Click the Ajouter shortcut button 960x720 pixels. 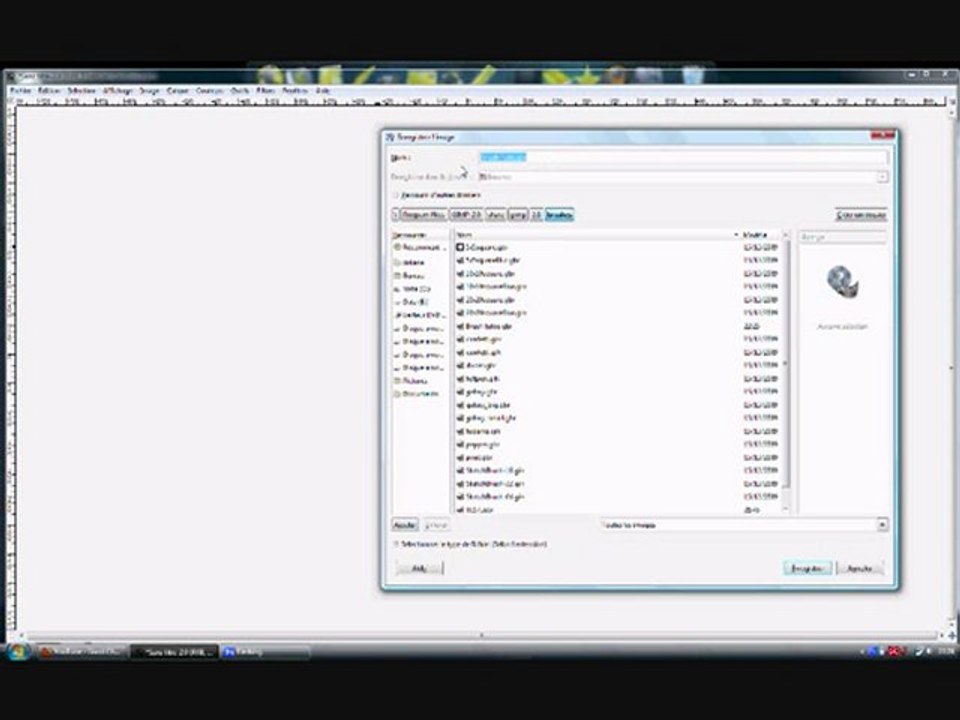tap(404, 525)
